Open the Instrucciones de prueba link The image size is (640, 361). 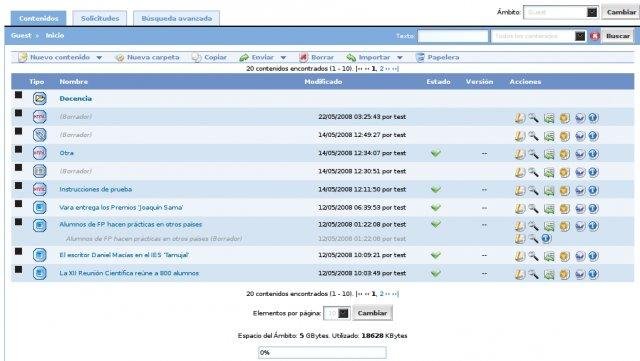pyautogui.click(x=96, y=189)
